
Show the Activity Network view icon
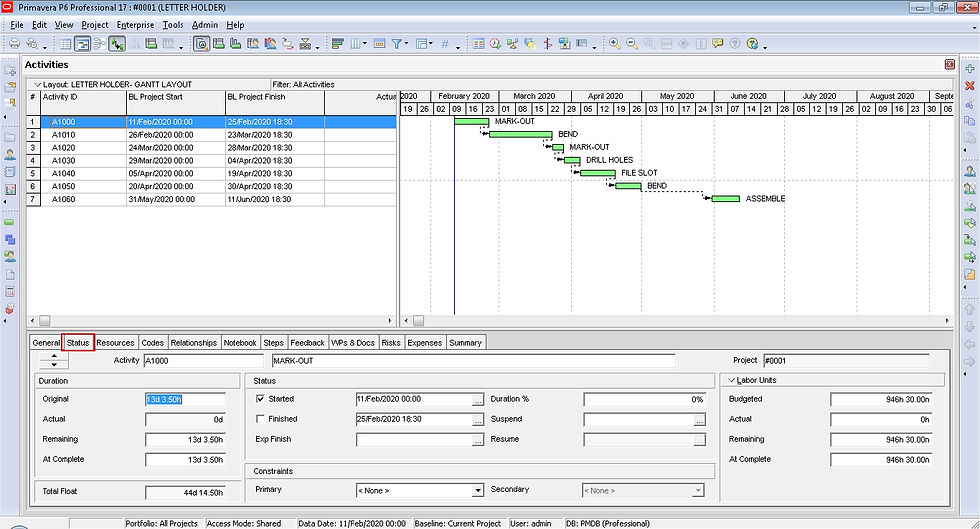[x=99, y=44]
